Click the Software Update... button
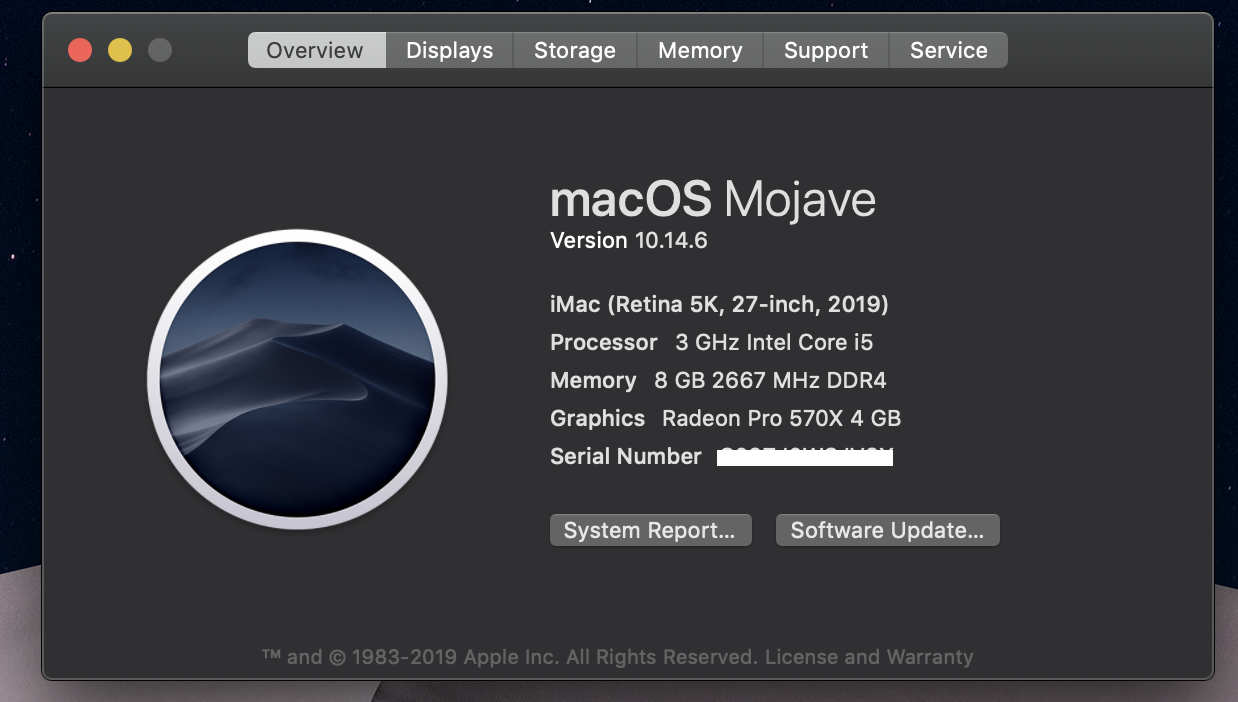Viewport: 1238px width, 702px height. click(x=888, y=530)
